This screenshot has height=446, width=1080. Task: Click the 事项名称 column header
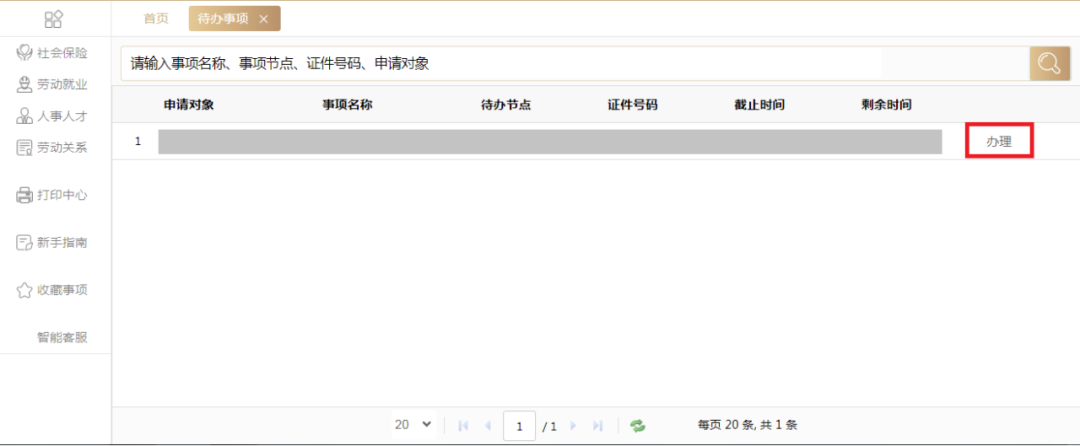(348, 105)
